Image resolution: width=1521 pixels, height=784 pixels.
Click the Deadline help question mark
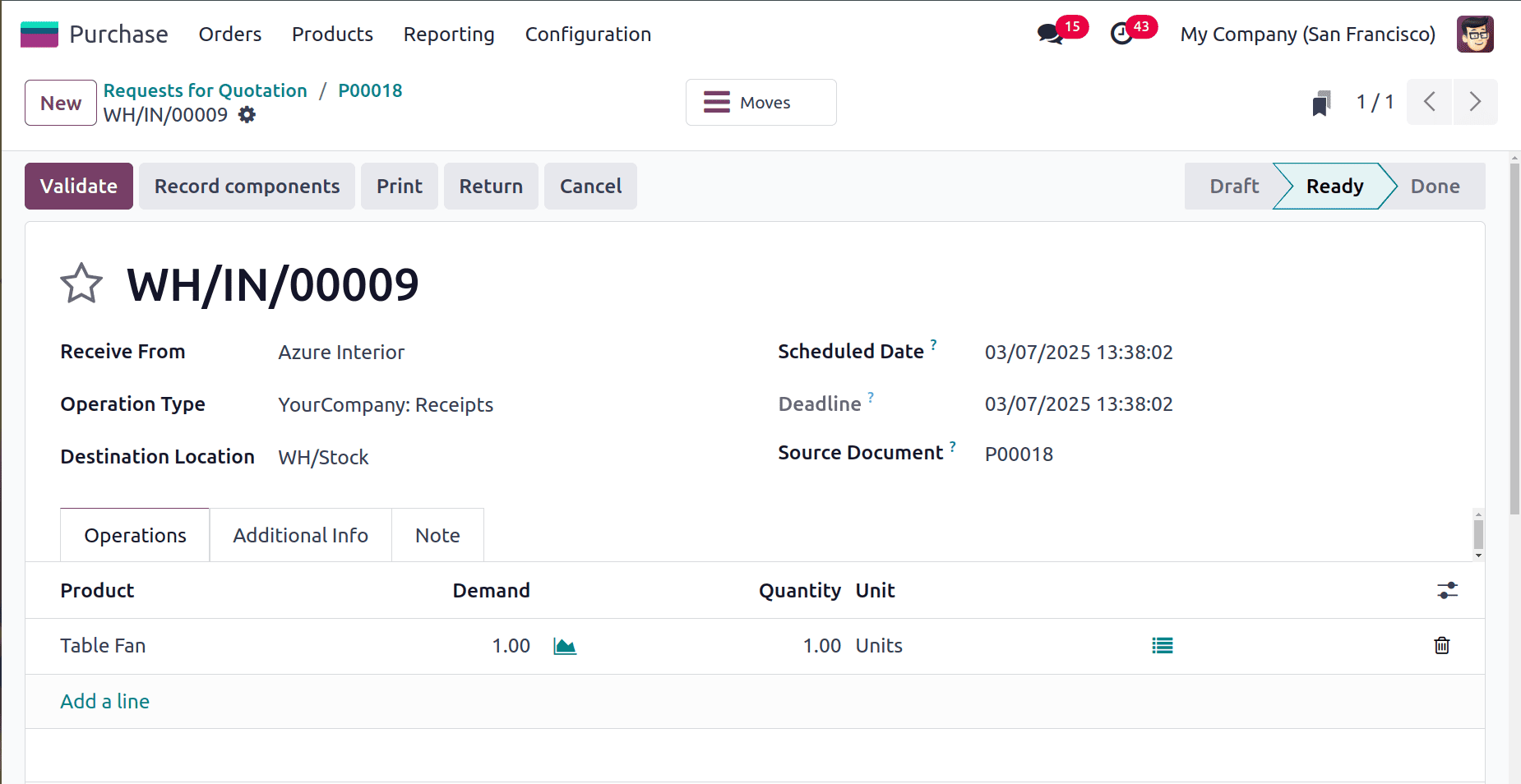click(x=871, y=397)
